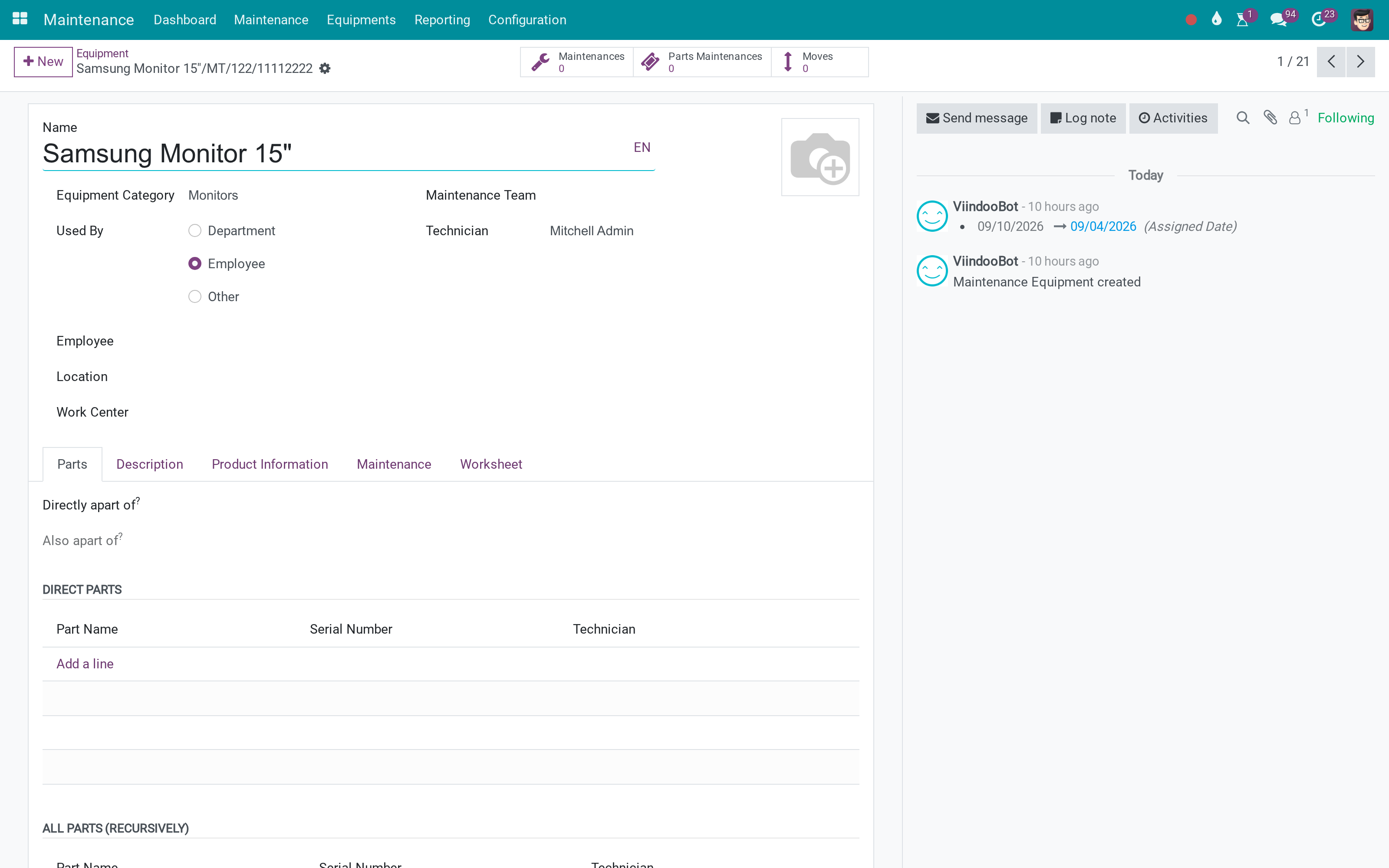The image size is (1389, 868).
Task: Click Log note button
Action: click(1083, 118)
